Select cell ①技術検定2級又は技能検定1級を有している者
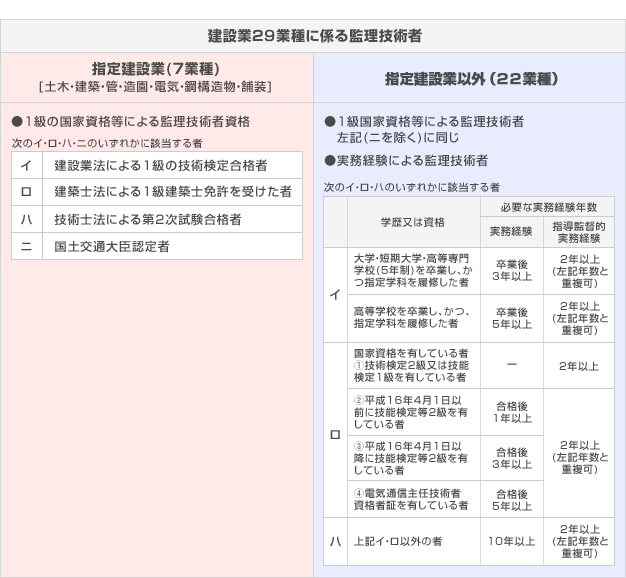 414,365
